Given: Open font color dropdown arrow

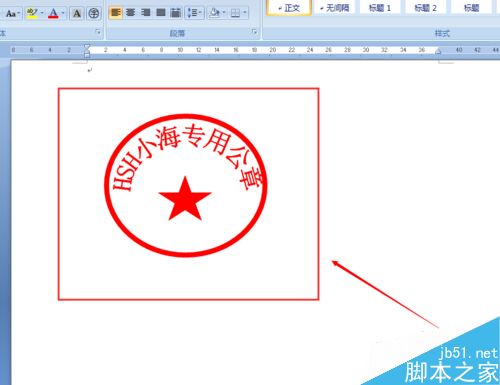Looking at the screenshot, I should [x=63, y=13].
